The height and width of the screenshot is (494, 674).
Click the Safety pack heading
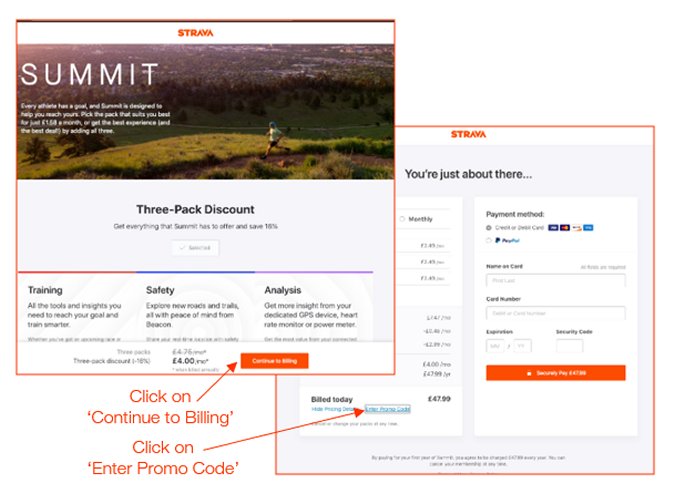point(160,290)
